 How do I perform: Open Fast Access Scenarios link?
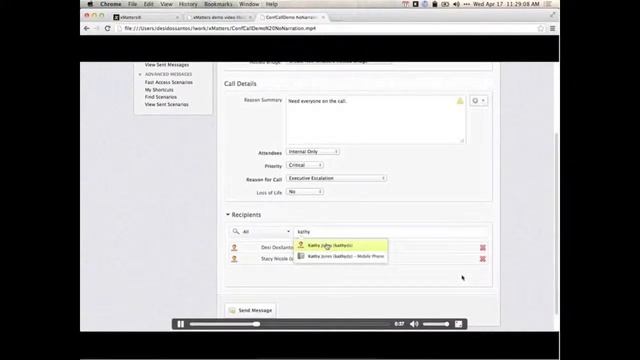[x=169, y=82]
